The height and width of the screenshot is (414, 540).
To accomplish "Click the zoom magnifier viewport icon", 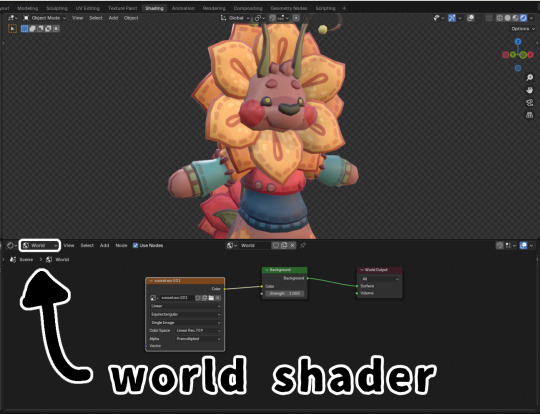I will (x=530, y=78).
